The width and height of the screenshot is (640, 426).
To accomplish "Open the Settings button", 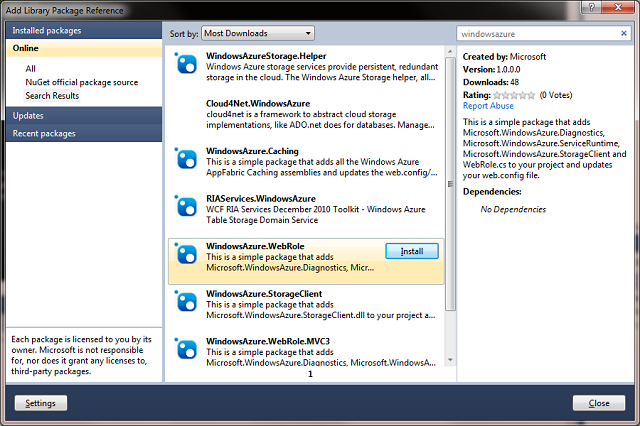I will pos(41,403).
